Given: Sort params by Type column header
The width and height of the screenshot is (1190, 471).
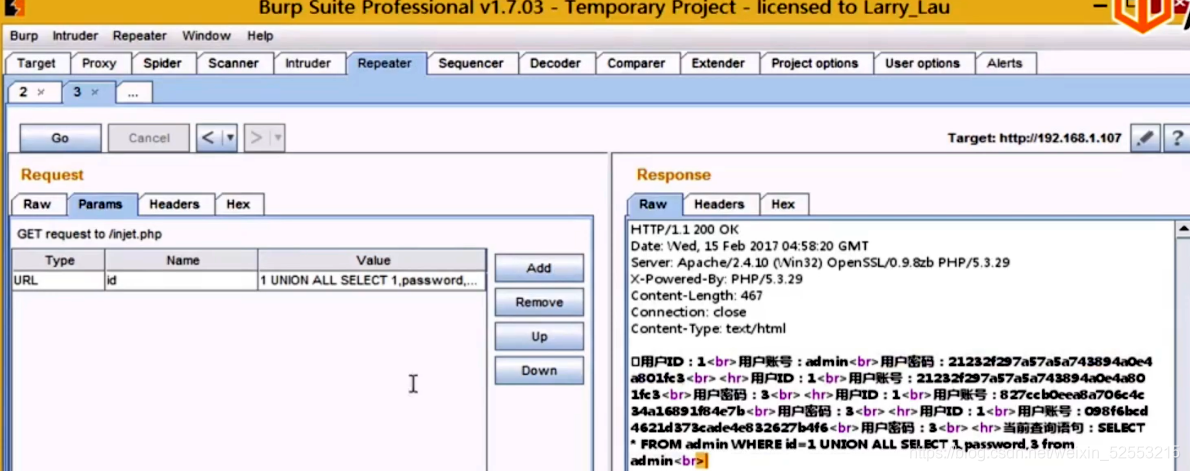Looking at the screenshot, I should 59,260.
